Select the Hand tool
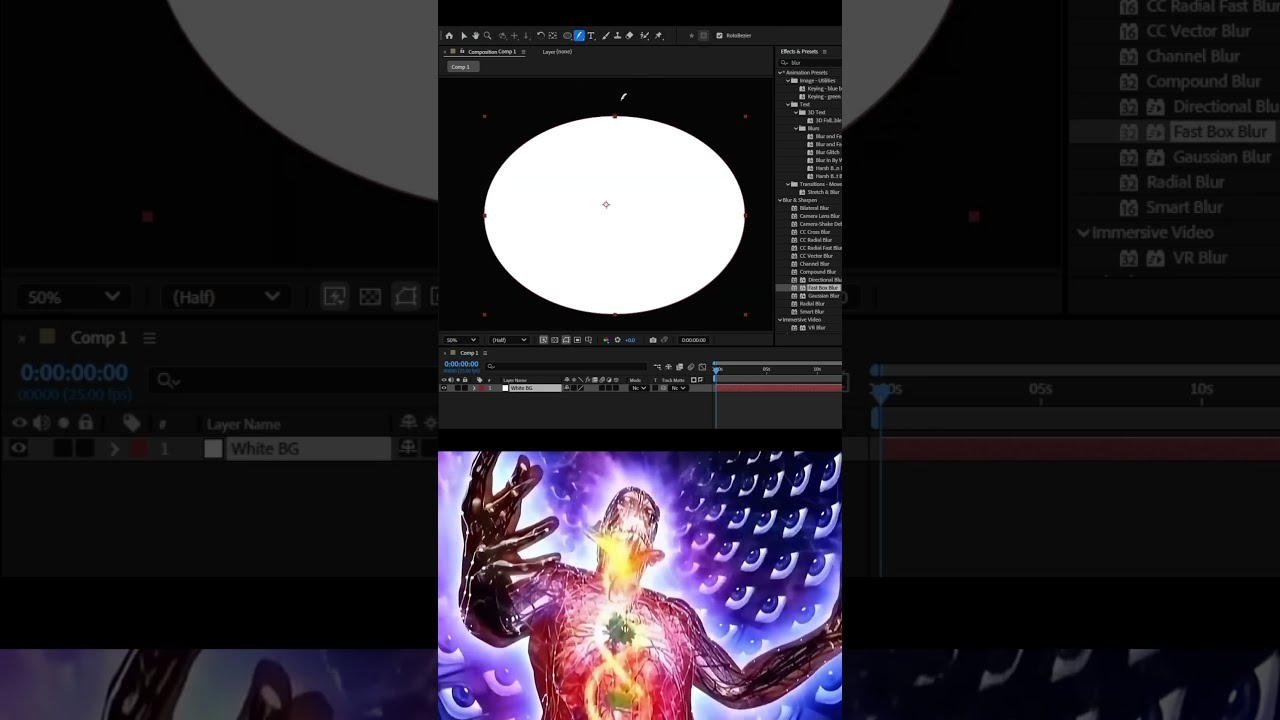The image size is (1280, 720). point(476,35)
